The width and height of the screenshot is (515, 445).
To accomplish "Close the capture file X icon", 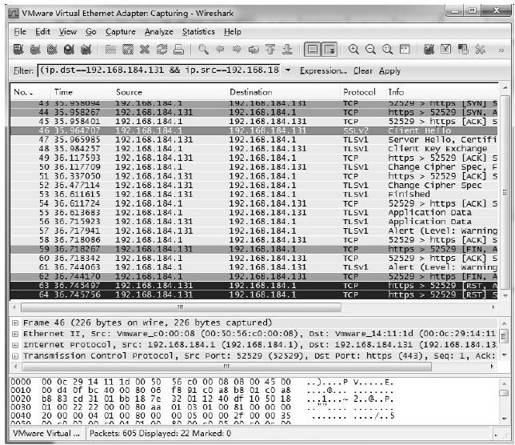I will coord(145,50).
